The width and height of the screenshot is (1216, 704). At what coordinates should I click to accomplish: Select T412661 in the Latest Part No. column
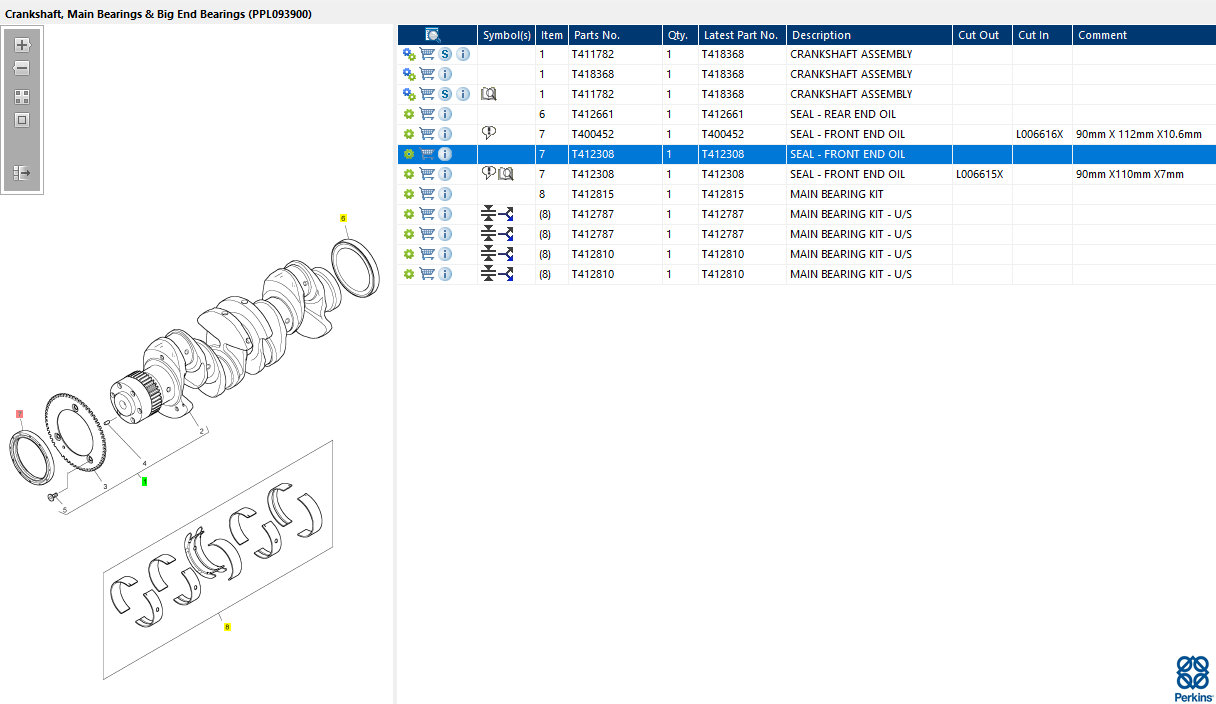[723, 114]
